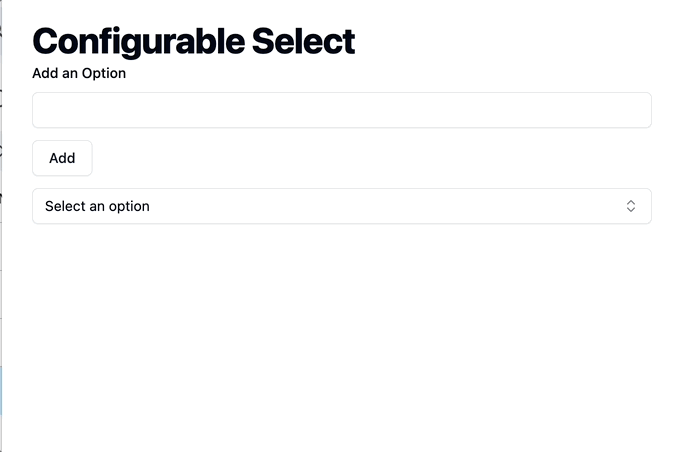
Task: Click the downward arrow of the select chevron
Action: (x=631, y=210)
